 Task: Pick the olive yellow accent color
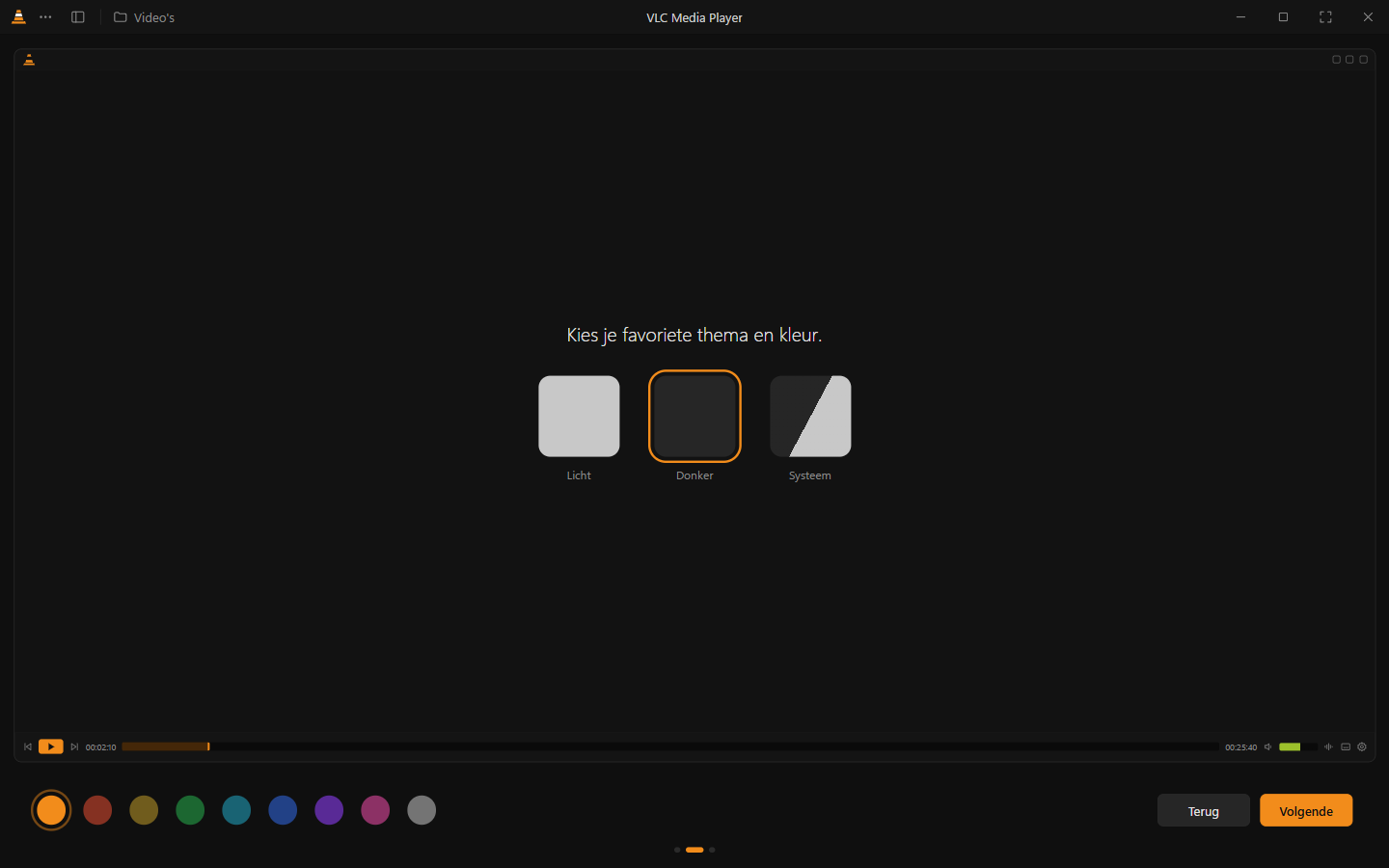click(x=144, y=810)
